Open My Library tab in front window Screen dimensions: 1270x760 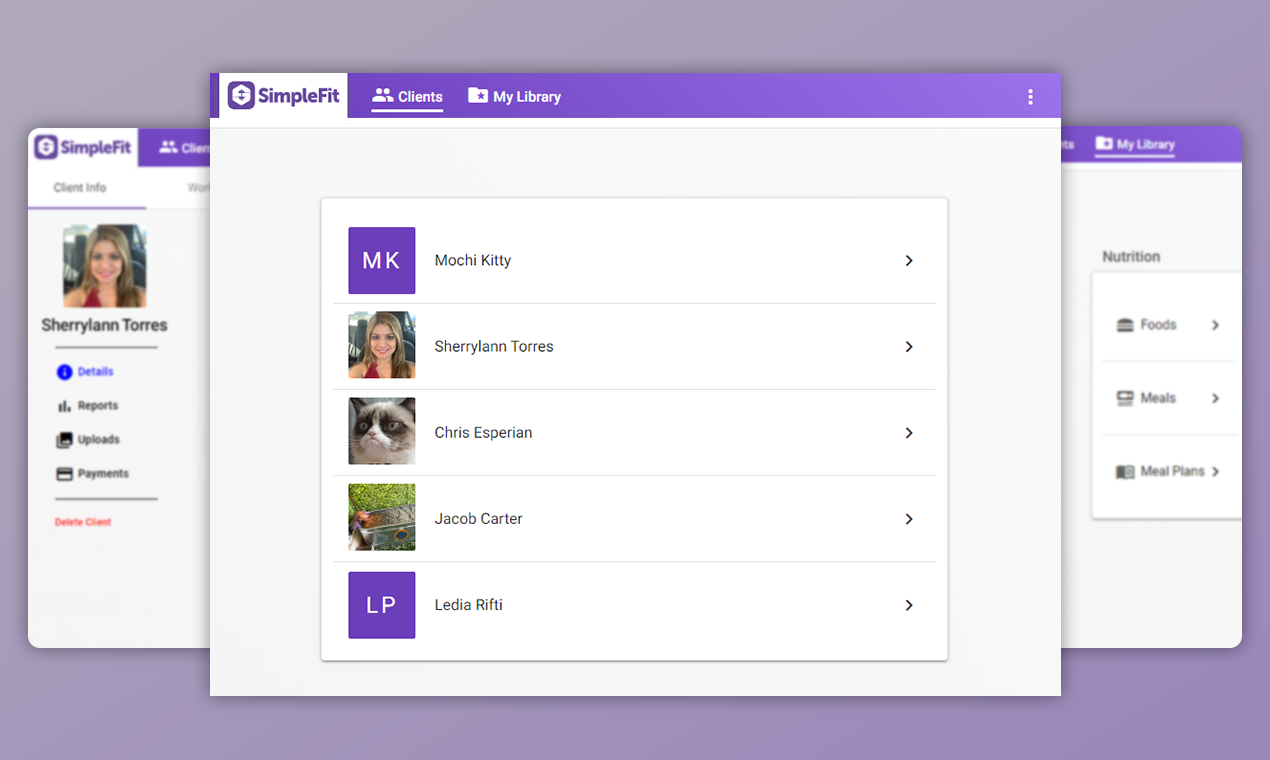(x=514, y=97)
